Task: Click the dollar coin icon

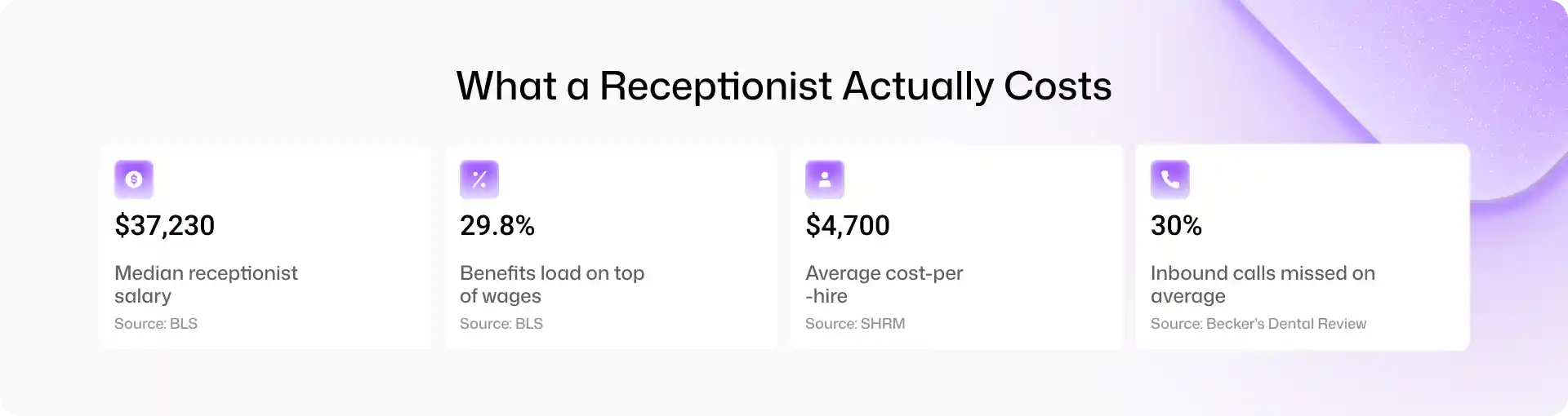Action: point(134,179)
